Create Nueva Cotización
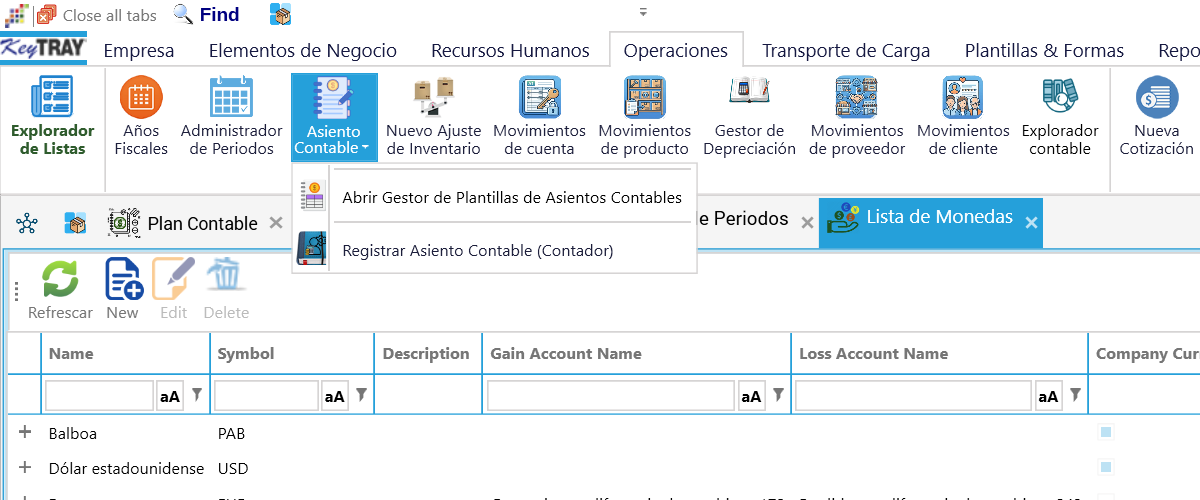Viewport: 1200px width, 500px height. tap(1156, 118)
